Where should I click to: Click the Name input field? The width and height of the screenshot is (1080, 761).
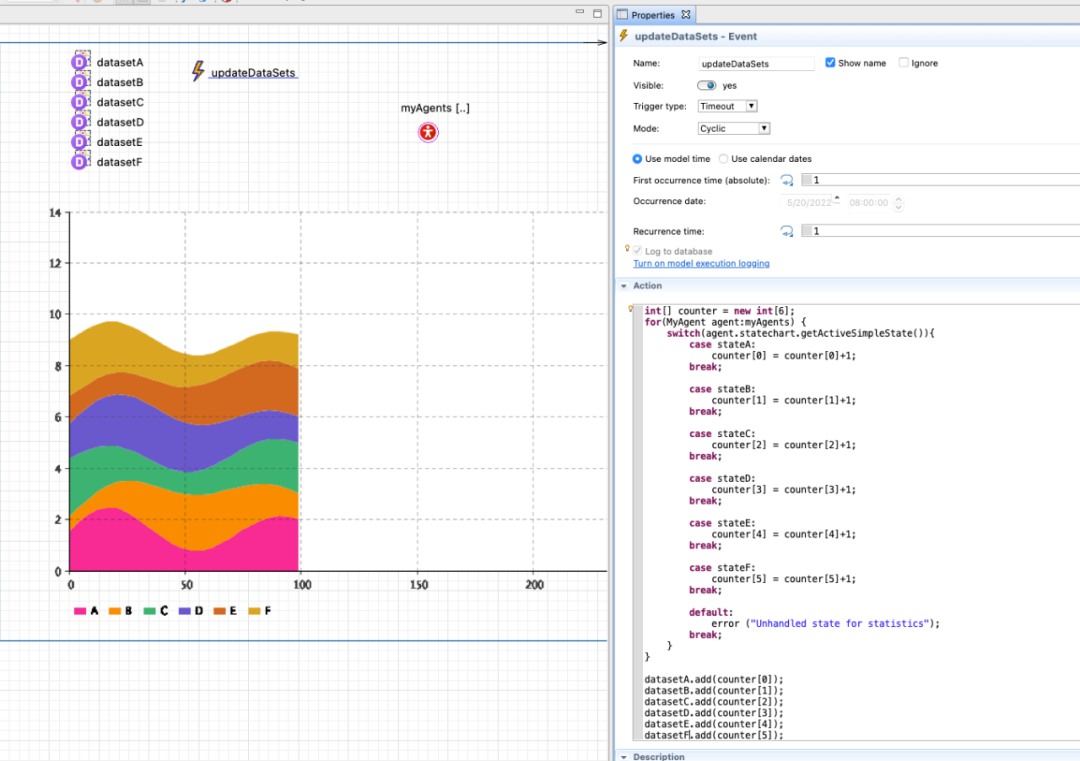(x=756, y=63)
